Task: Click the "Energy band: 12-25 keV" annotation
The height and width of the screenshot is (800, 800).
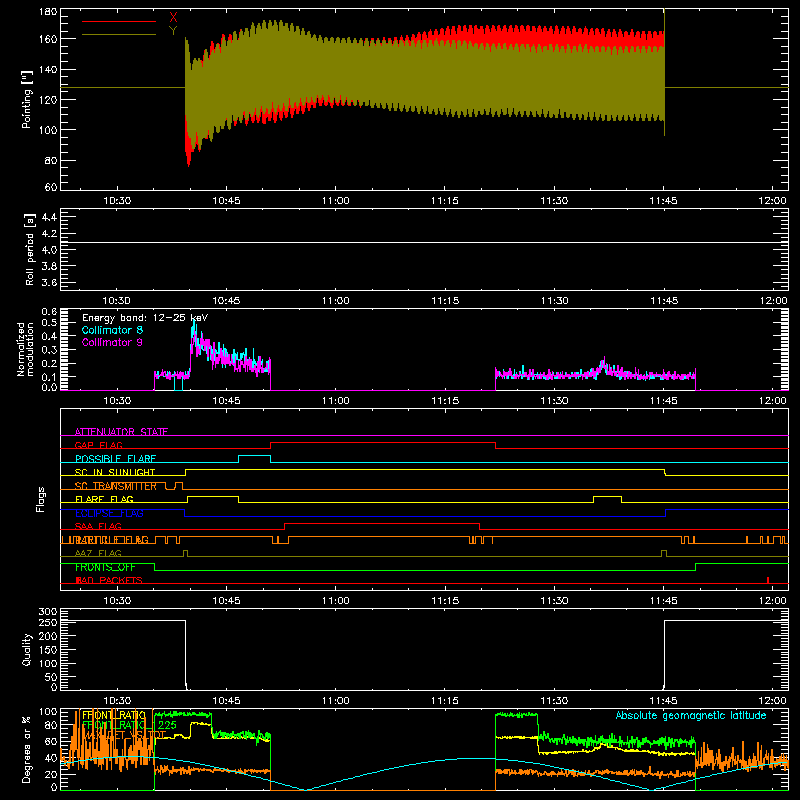Action: coord(145,318)
